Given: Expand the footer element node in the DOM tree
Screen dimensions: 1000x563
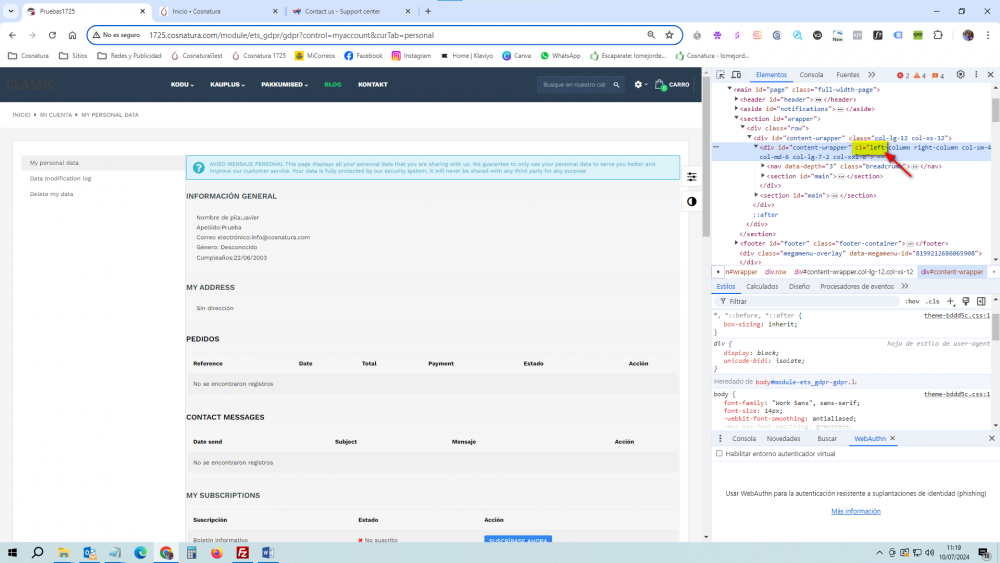Looking at the screenshot, I should 737,243.
